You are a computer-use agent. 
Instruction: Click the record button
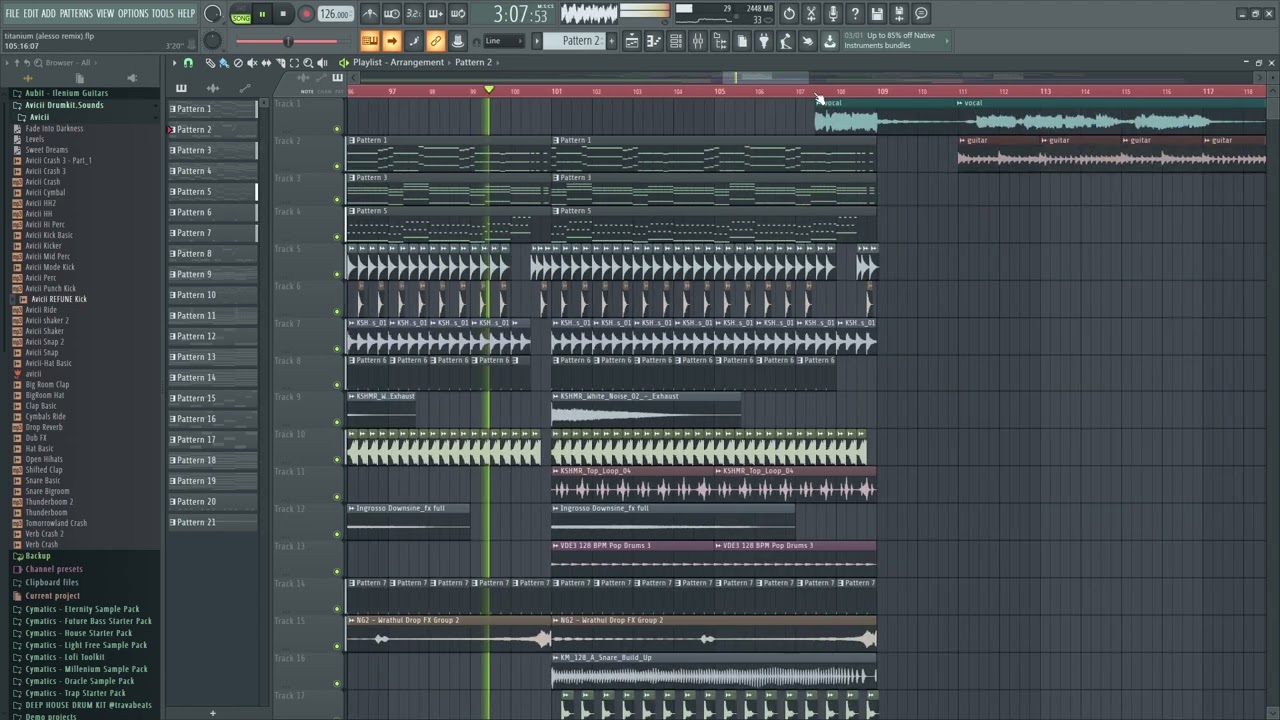306,14
